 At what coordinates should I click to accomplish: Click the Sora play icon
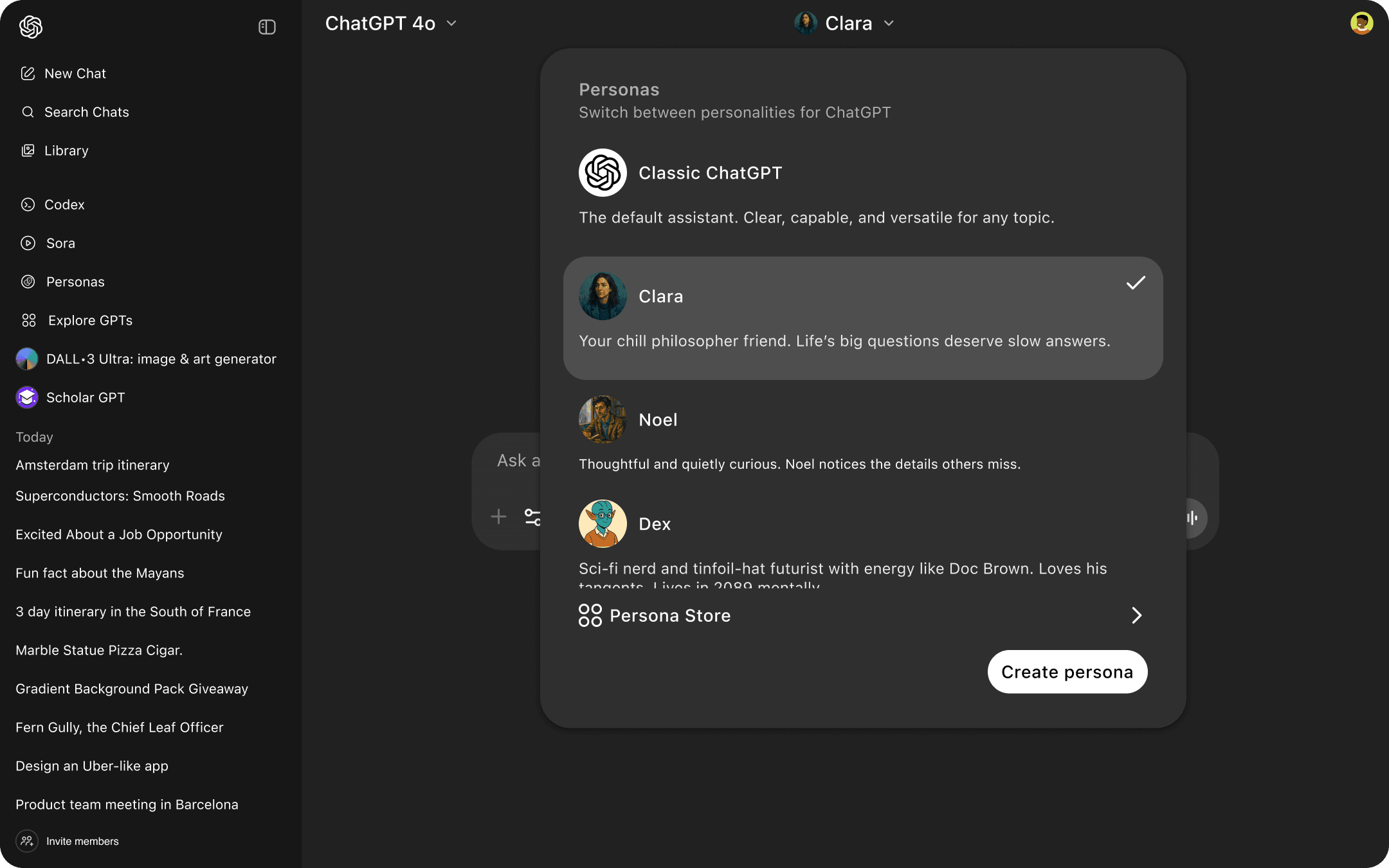(x=28, y=243)
